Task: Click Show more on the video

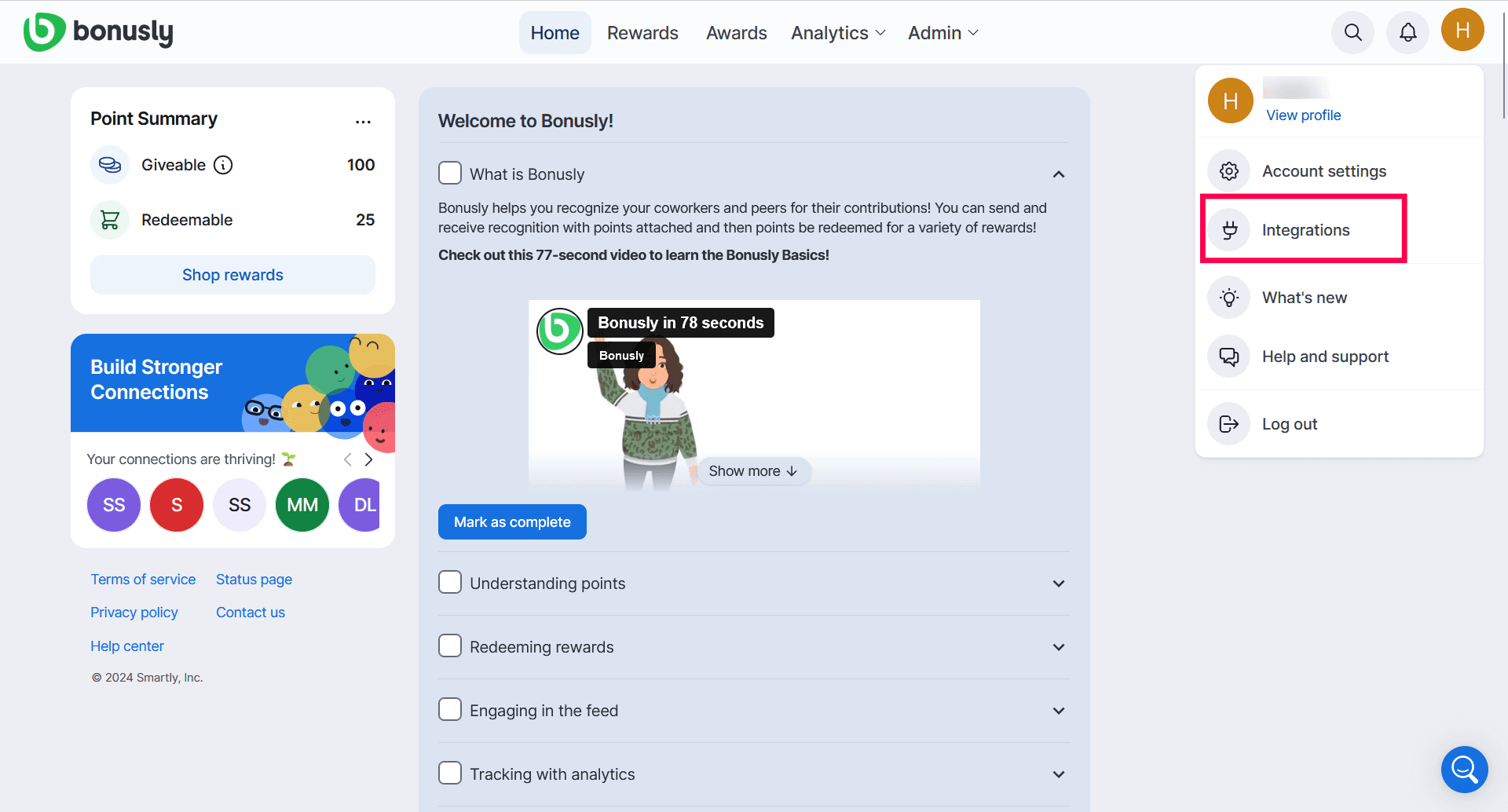Action: [x=753, y=471]
